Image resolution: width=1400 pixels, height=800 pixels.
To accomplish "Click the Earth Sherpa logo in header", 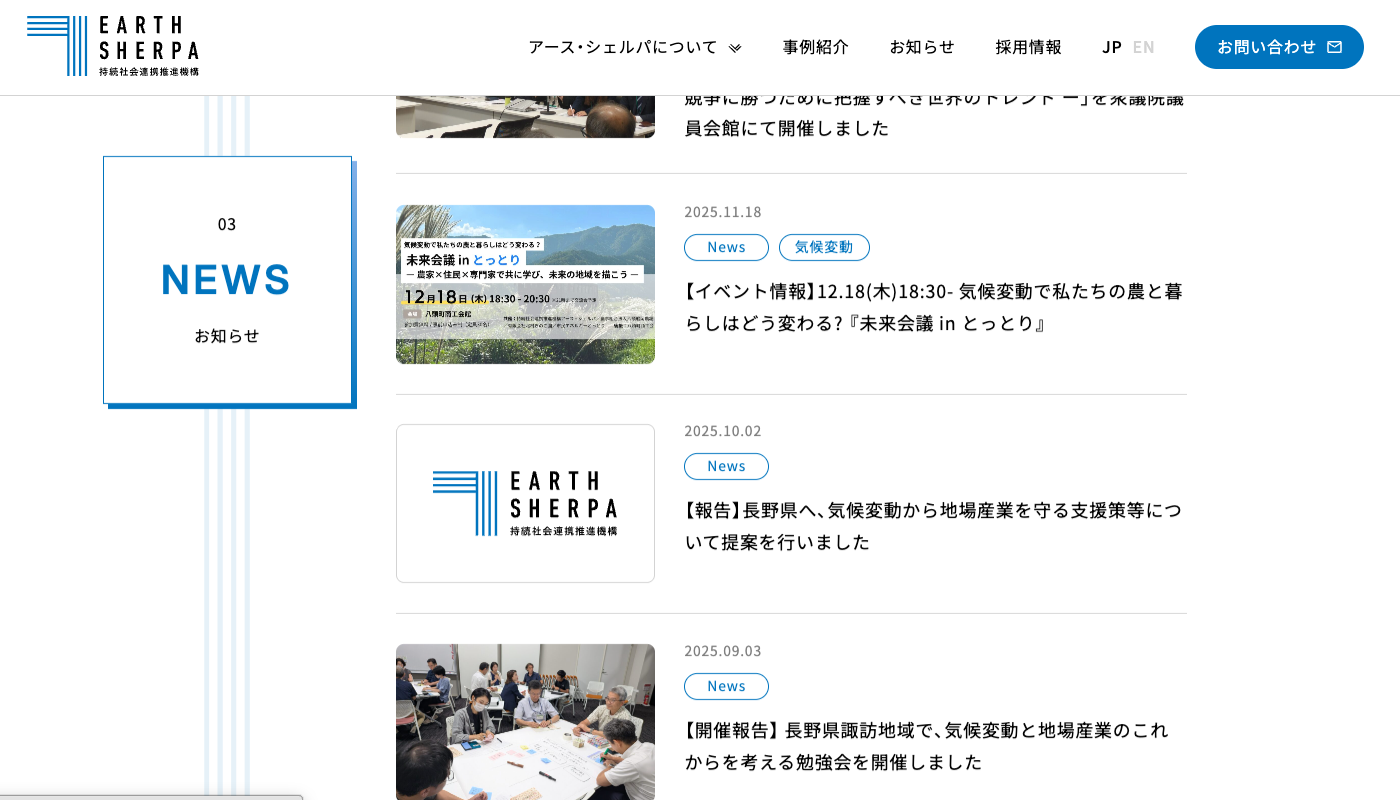I will [113, 46].
